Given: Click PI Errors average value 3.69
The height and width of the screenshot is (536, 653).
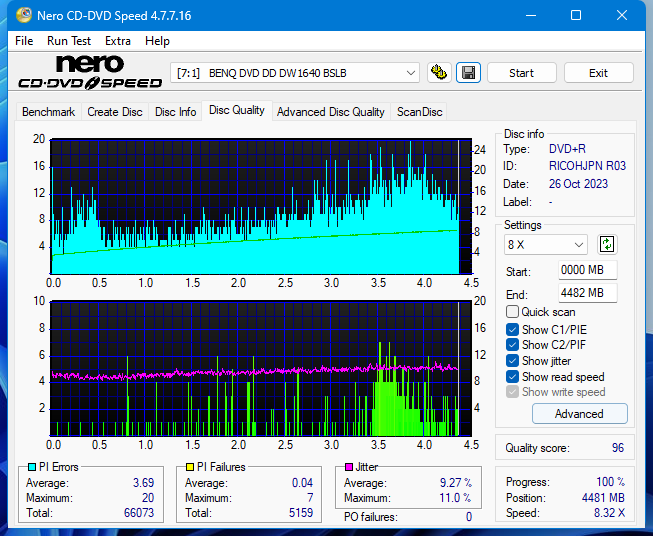Looking at the screenshot, I should pos(143,483).
